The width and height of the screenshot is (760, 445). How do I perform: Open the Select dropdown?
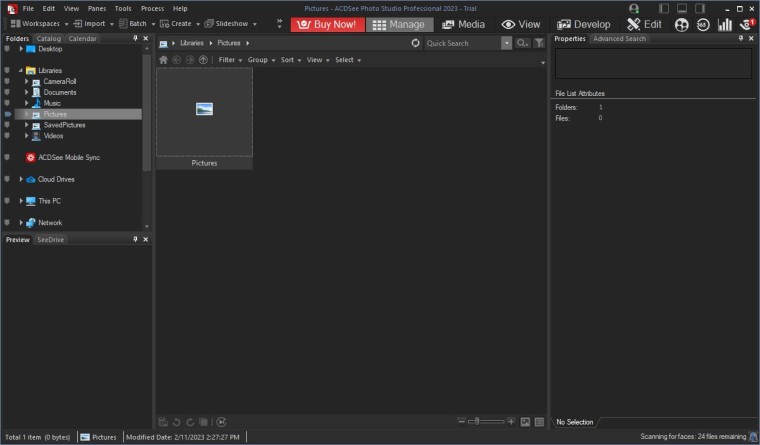point(348,60)
